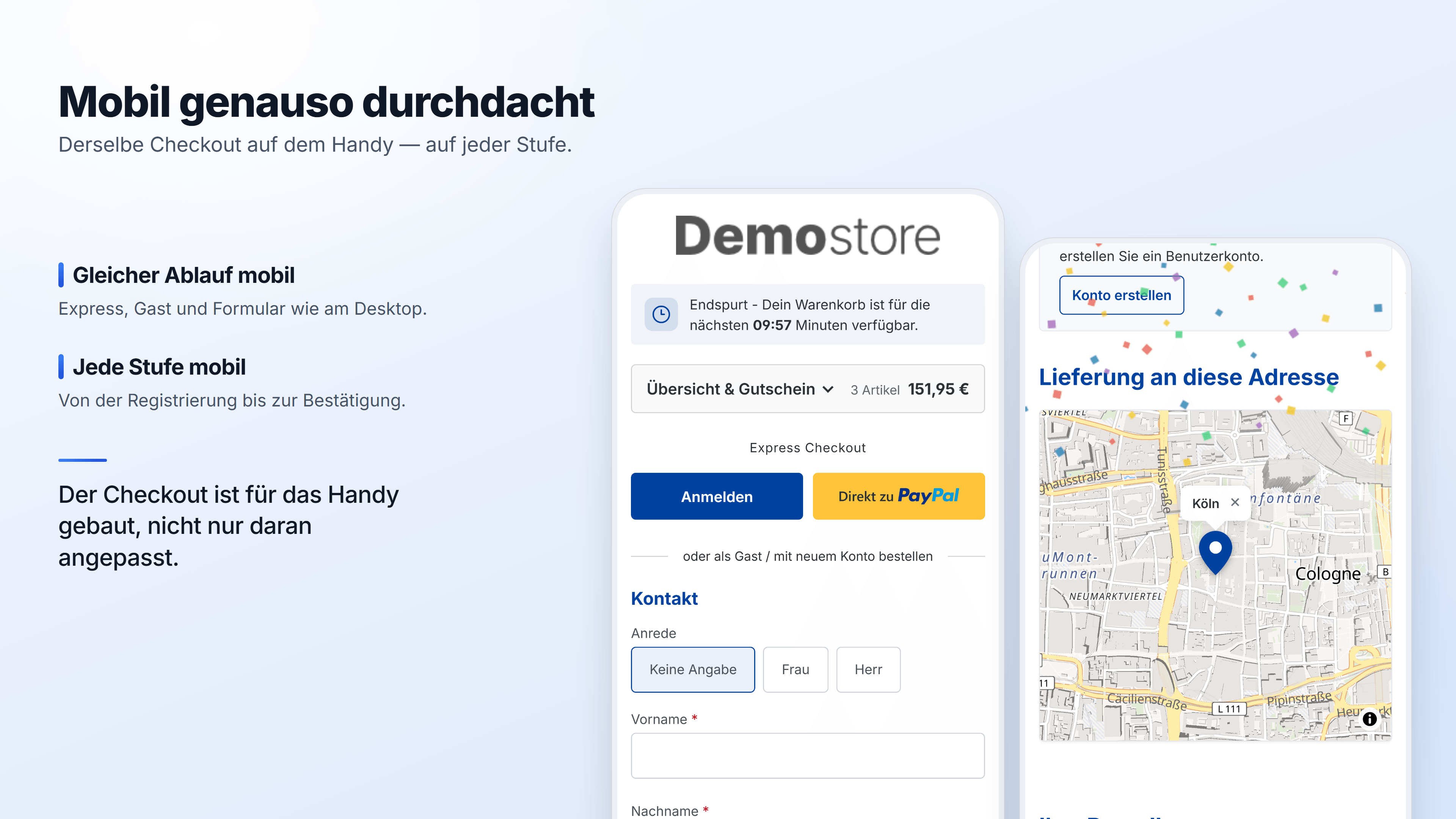Screen dimensions: 1456x819
Task: Close the Köln map popup
Action: pos(1235,502)
